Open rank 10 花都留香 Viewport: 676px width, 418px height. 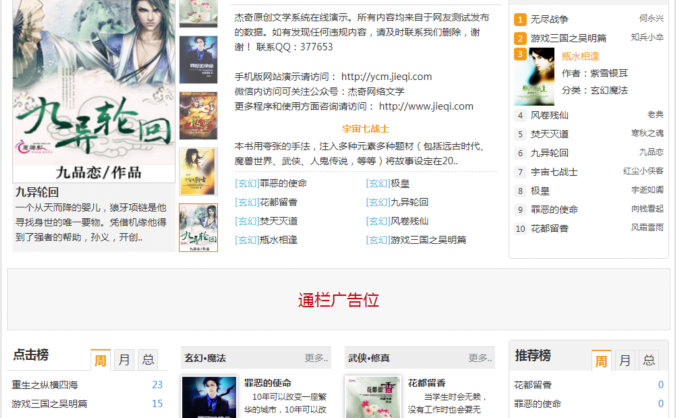click(549, 229)
